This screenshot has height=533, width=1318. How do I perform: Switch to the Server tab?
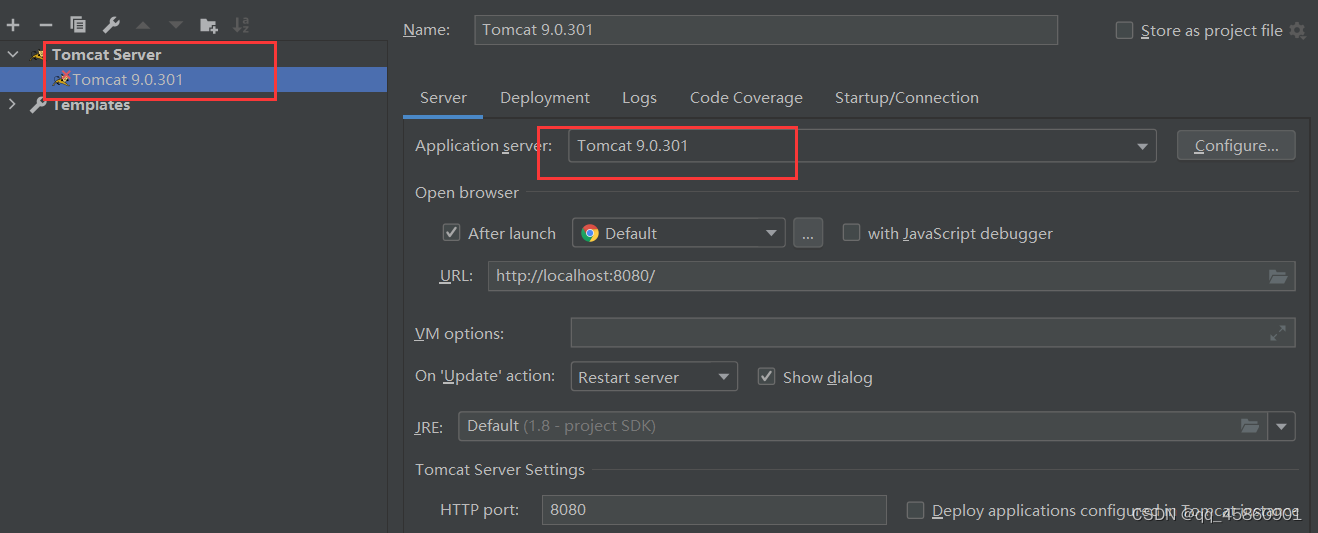click(443, 97)
